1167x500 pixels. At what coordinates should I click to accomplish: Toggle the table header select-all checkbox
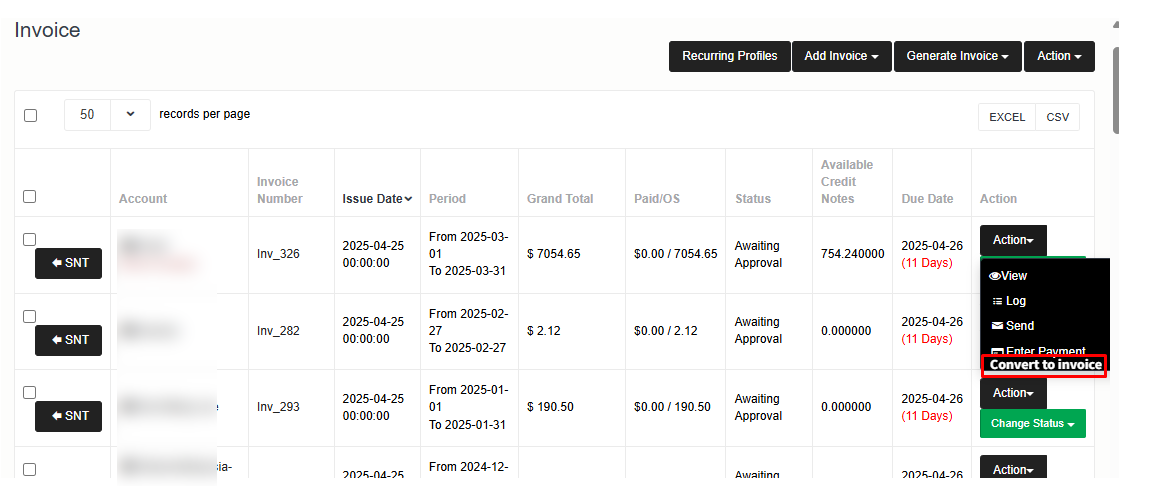click(x=30, y=197)
